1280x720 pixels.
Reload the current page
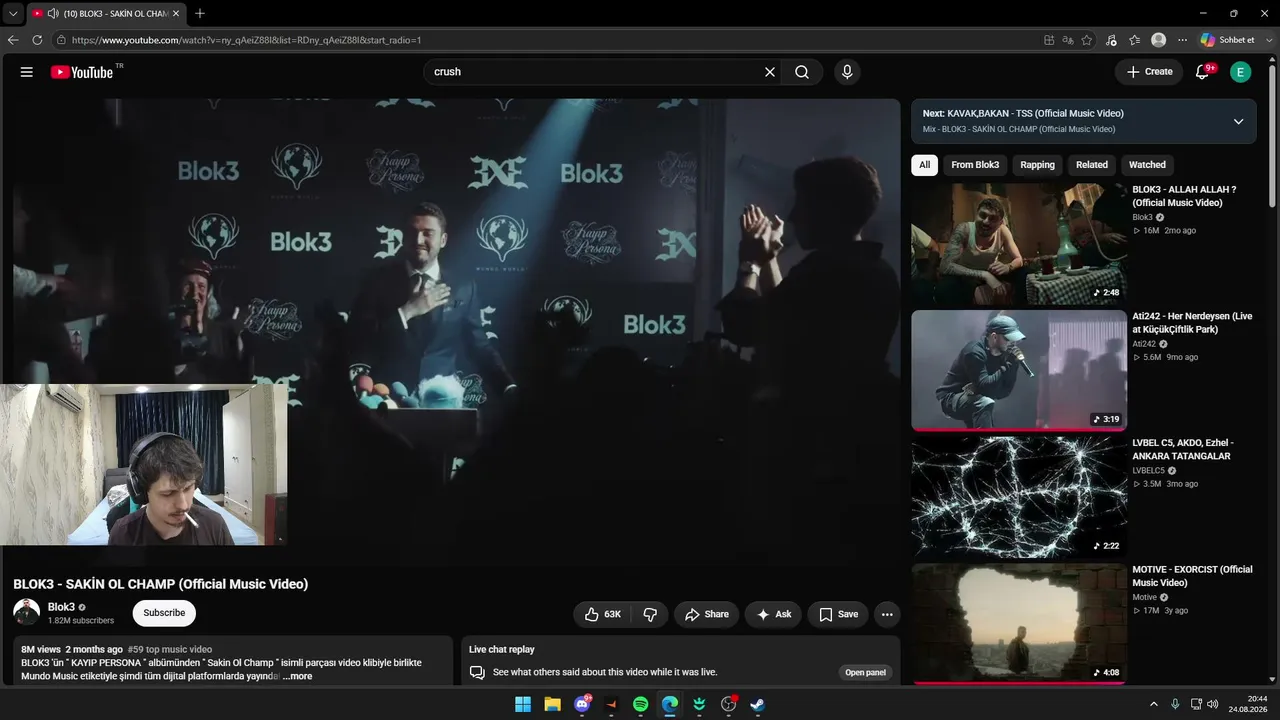[37, 40]
